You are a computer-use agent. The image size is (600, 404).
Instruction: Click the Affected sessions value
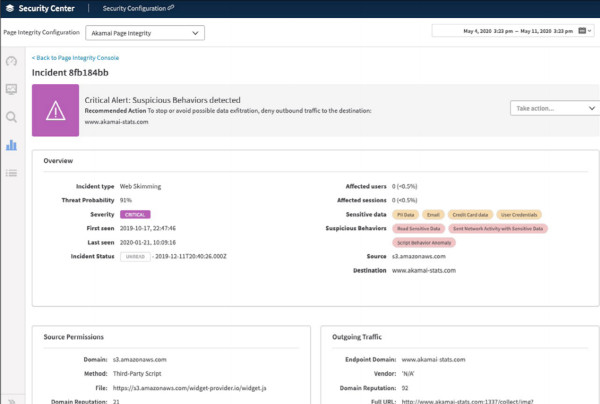click(x=404, y=200)
